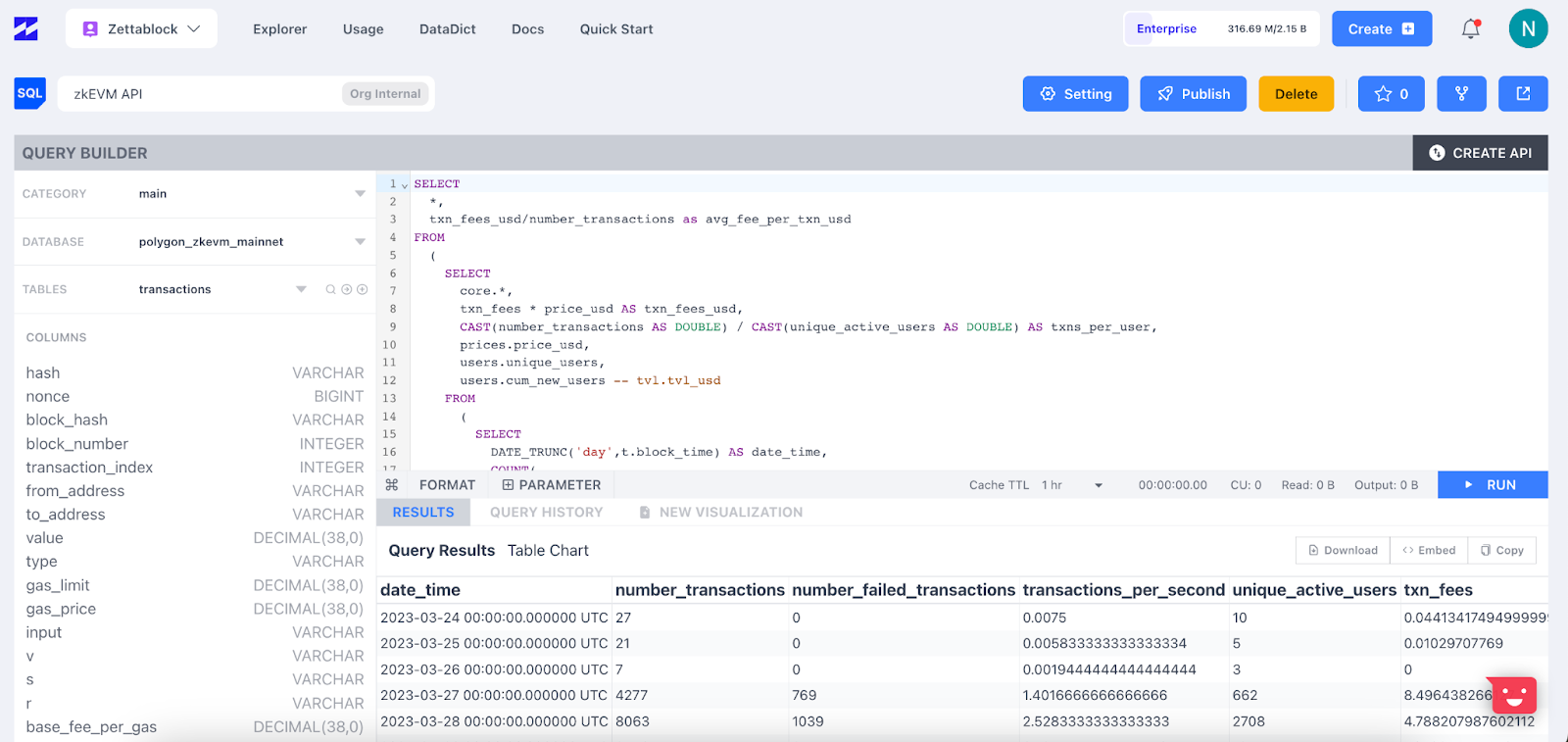Click the gas_price column entry
The height and width of the screenshot is (742, 1568).
[x=194, y=609]
